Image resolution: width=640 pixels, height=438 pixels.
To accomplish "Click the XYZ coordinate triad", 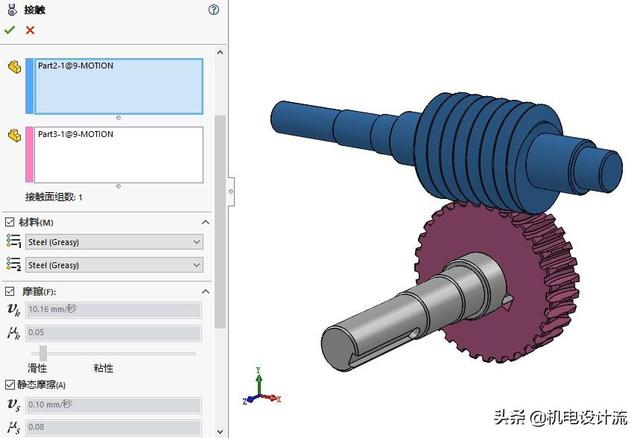I will tap(261, 386).
